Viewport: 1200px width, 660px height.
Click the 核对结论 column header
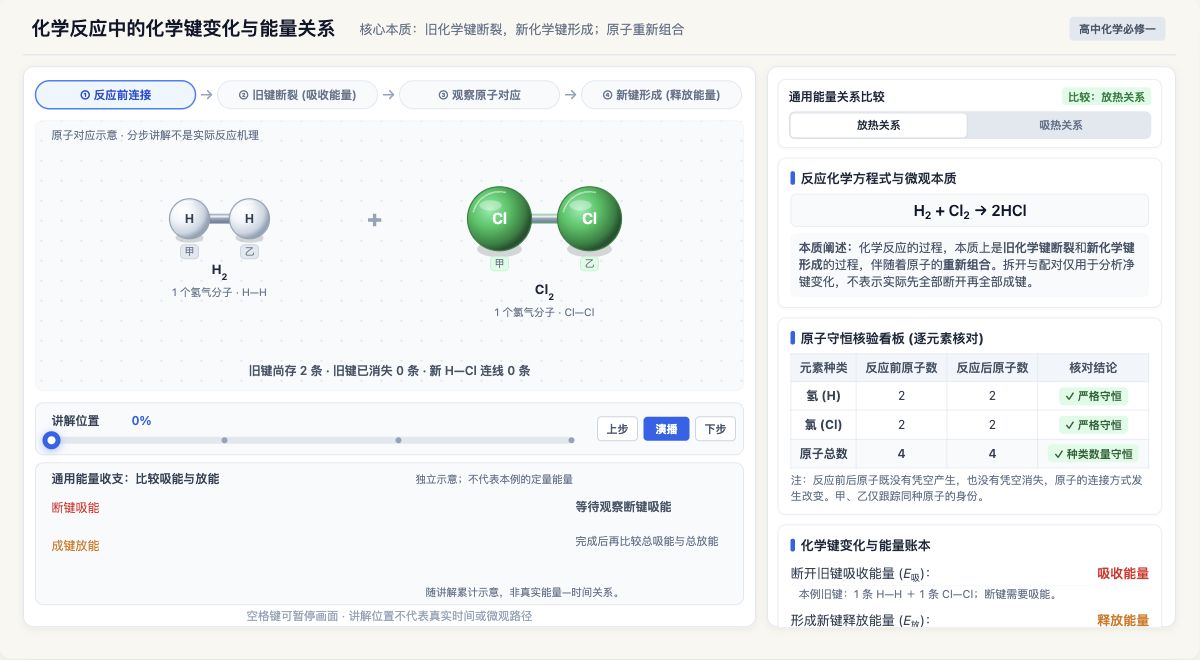[x=1093, y=368]
